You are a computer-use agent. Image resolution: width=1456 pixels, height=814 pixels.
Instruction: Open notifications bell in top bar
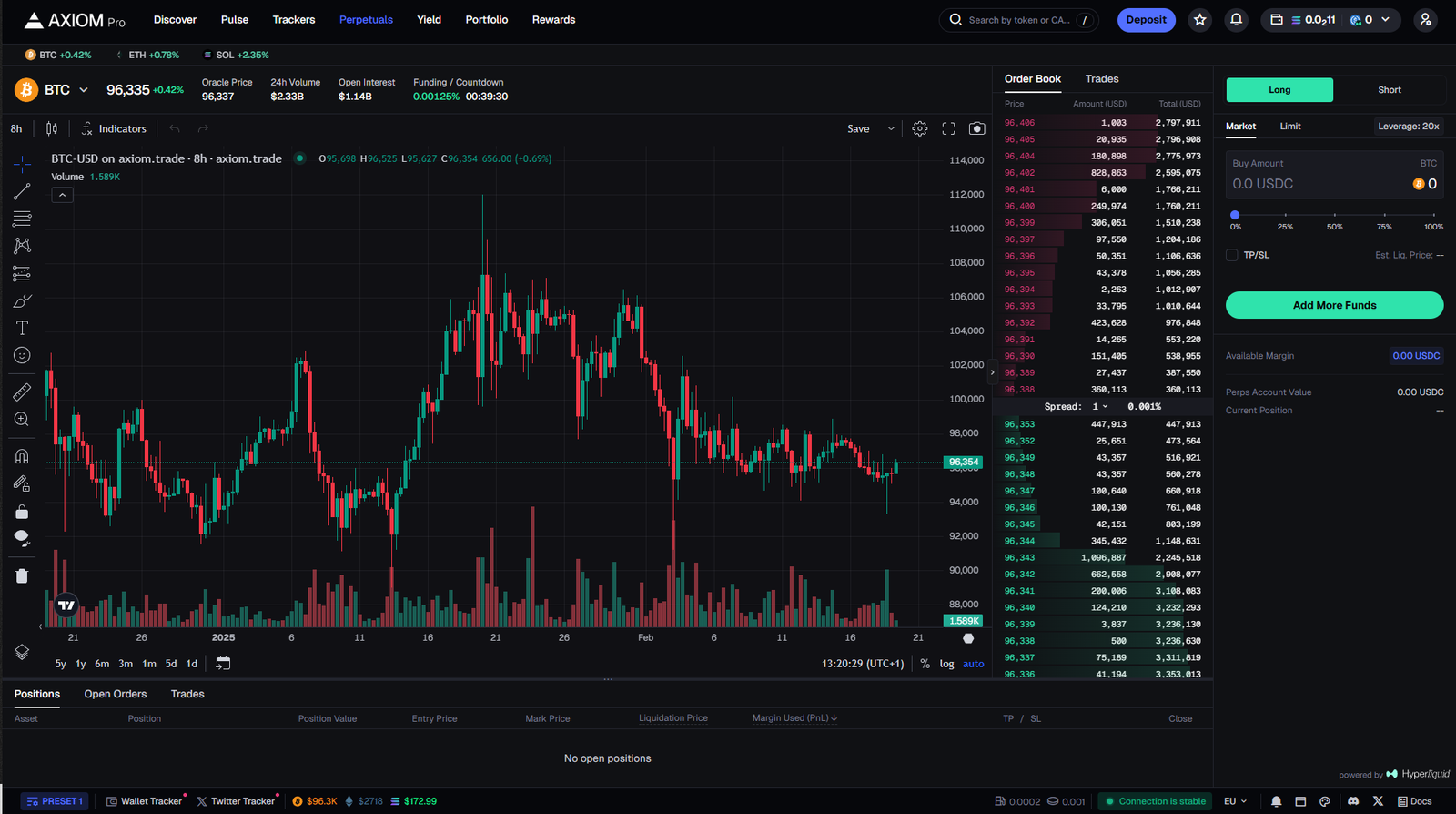click(1236, 20)
